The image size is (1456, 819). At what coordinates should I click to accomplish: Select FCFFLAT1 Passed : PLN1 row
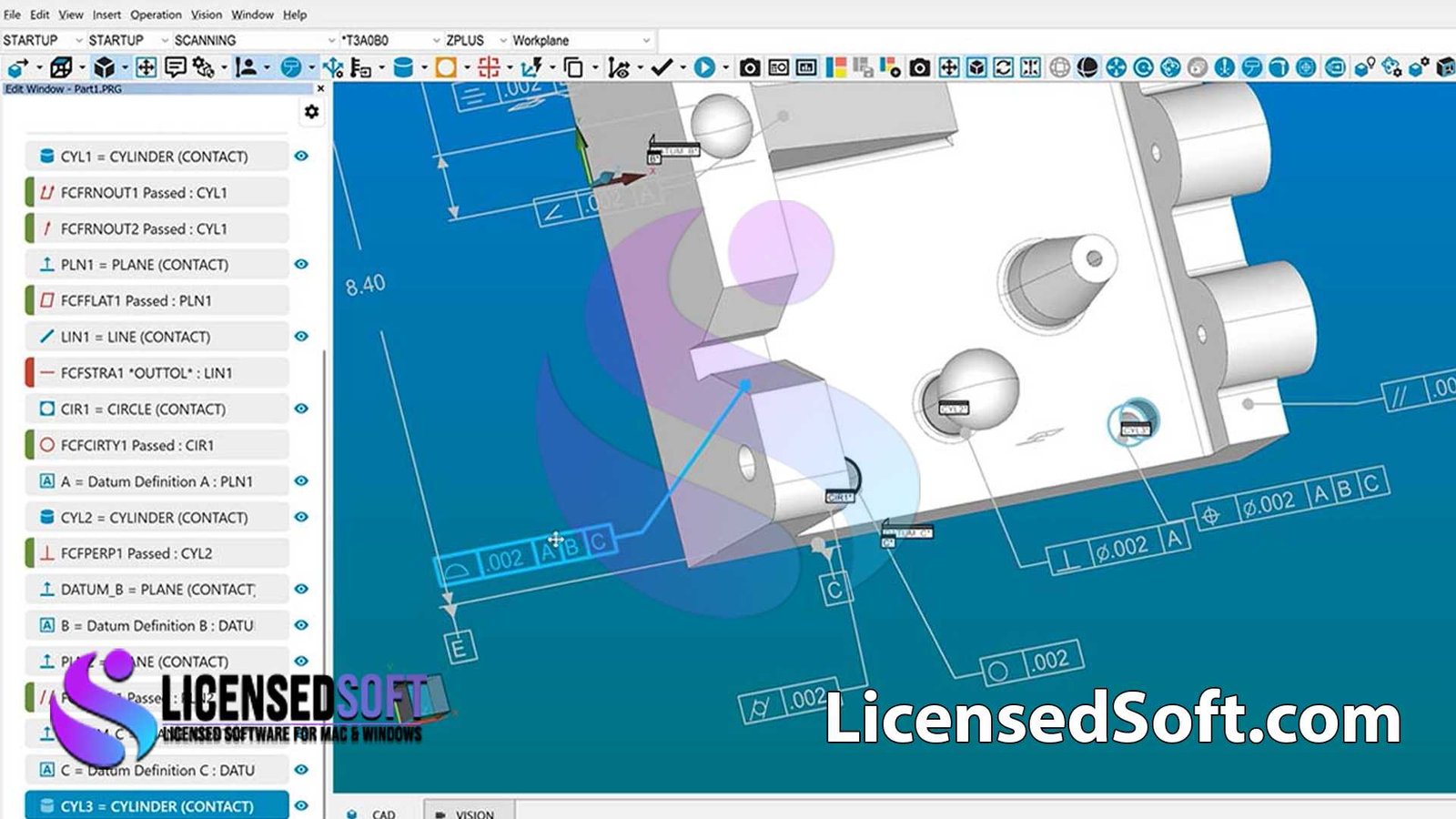point(157,300)
